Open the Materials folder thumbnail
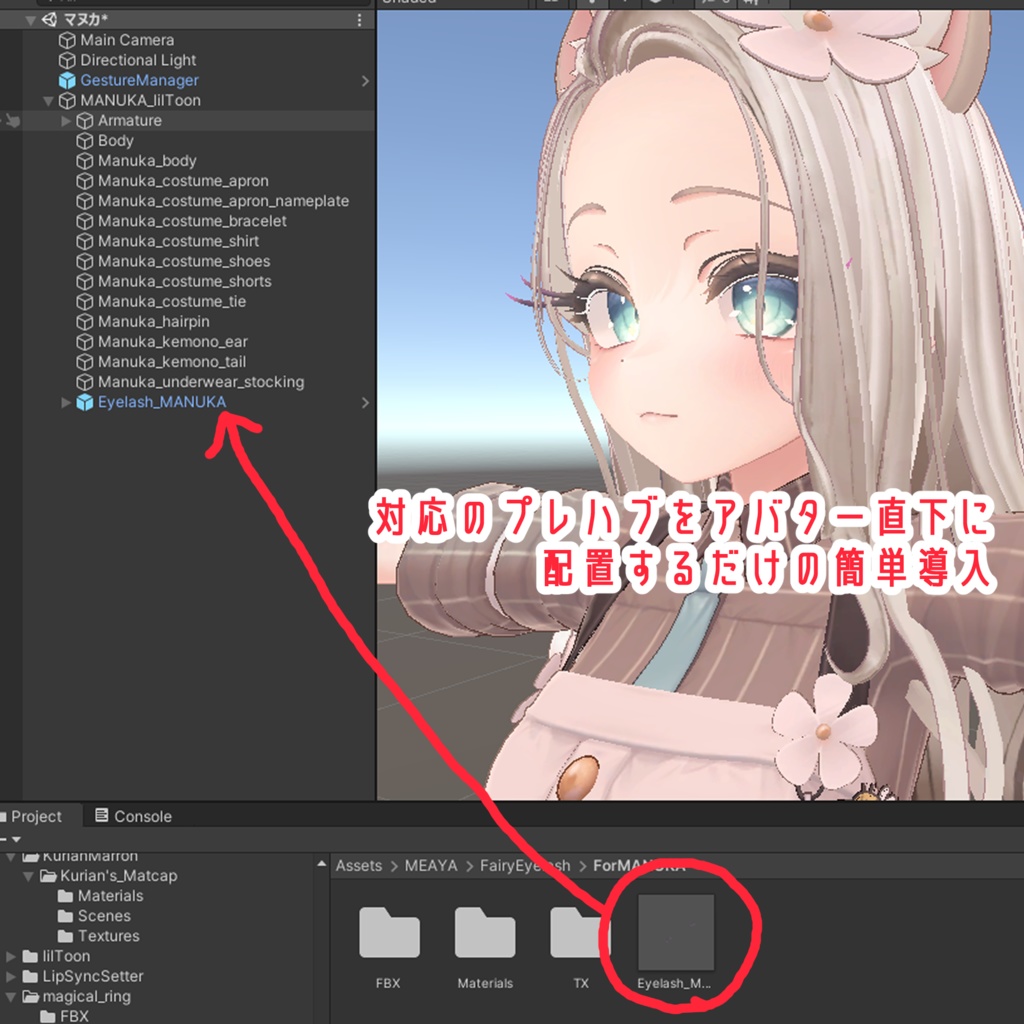The width and height of the screenshot is (1024, 1024). coord(485,934)
